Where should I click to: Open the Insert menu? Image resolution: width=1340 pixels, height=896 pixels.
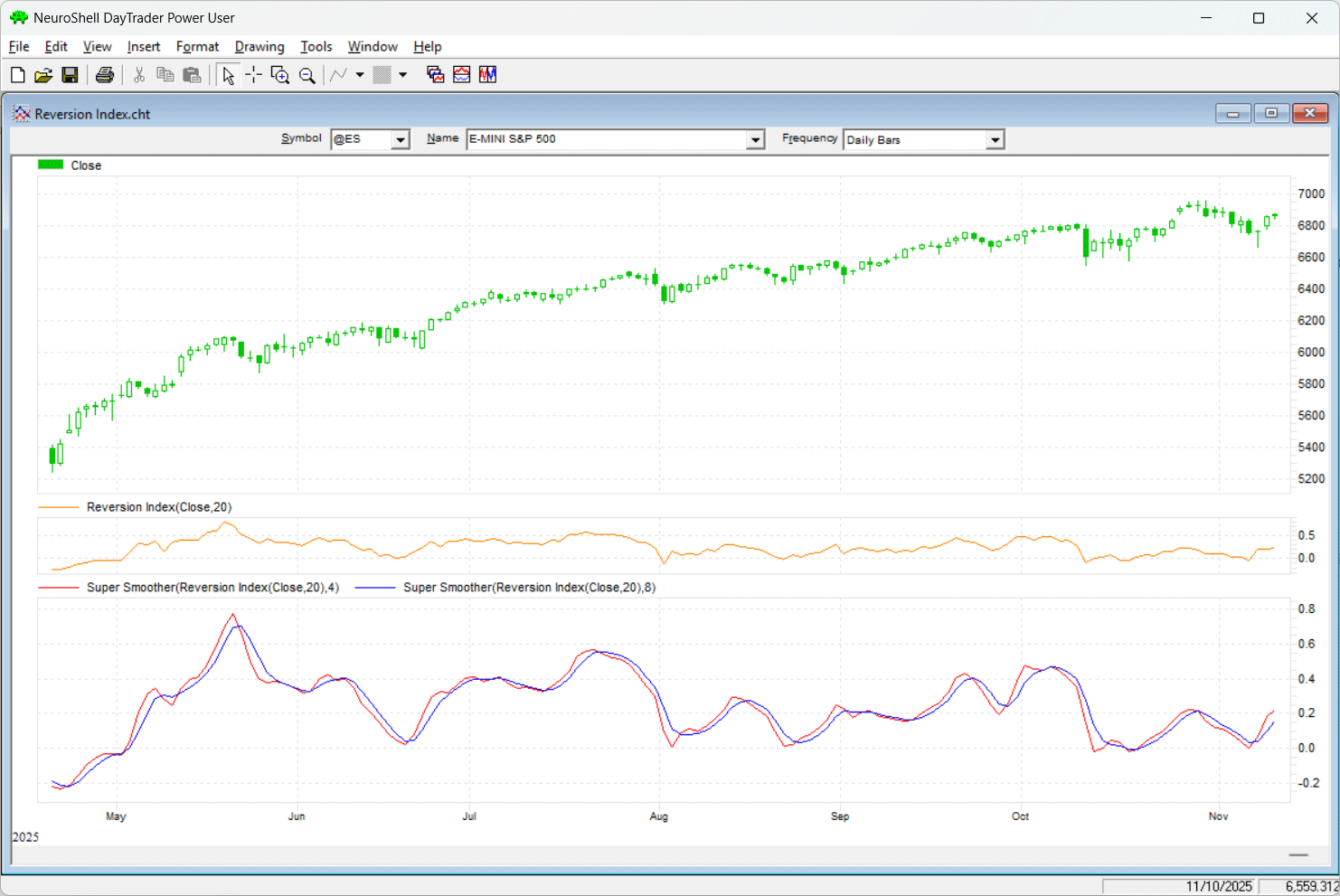(x=143, y=47)
